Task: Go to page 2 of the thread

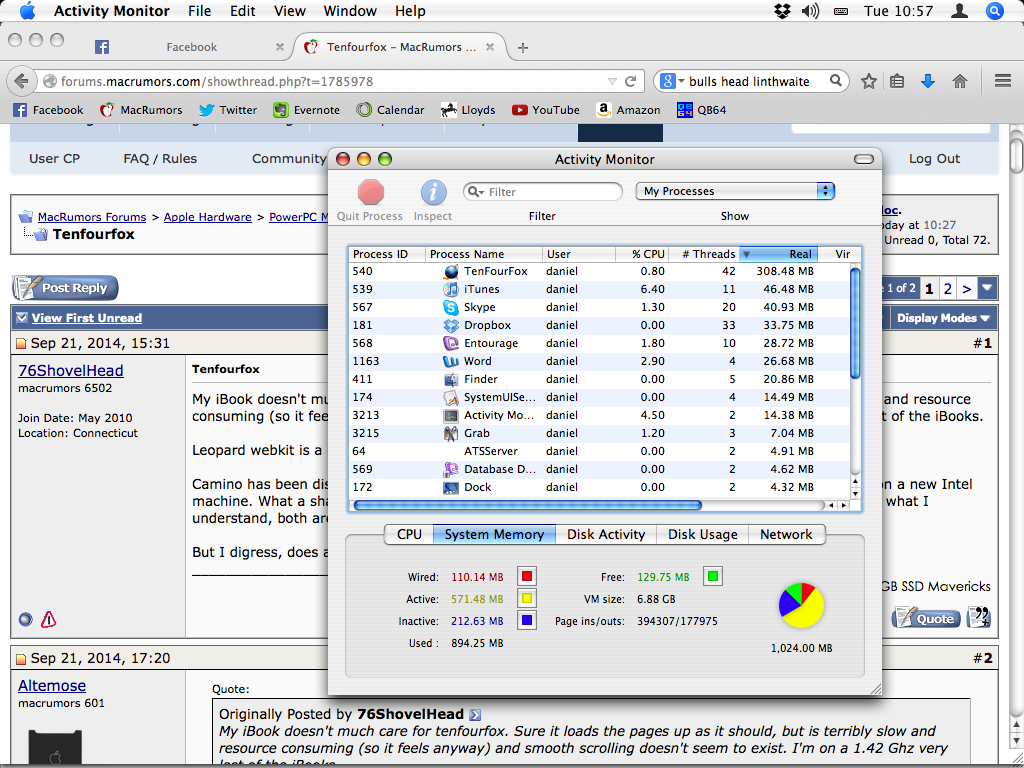Action: 948,288
